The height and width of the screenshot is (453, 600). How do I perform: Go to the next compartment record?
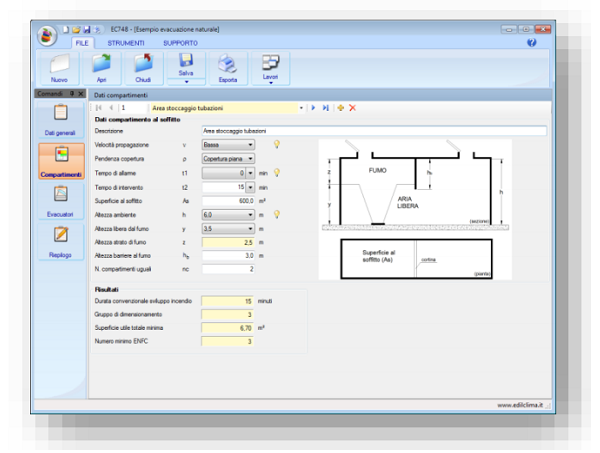(x=313, y=107)
